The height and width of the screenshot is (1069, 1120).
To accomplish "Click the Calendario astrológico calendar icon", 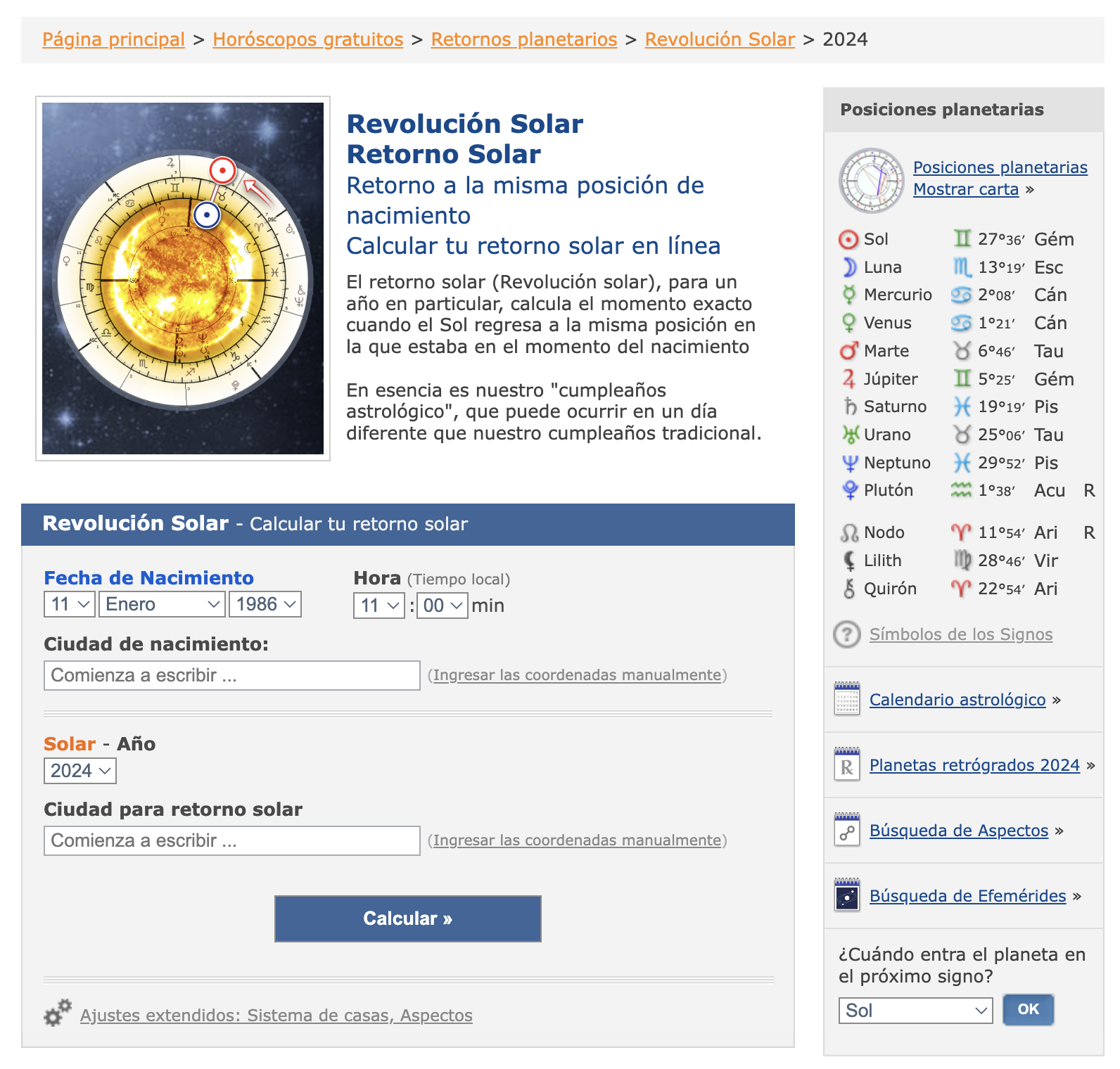I will 847,698.
